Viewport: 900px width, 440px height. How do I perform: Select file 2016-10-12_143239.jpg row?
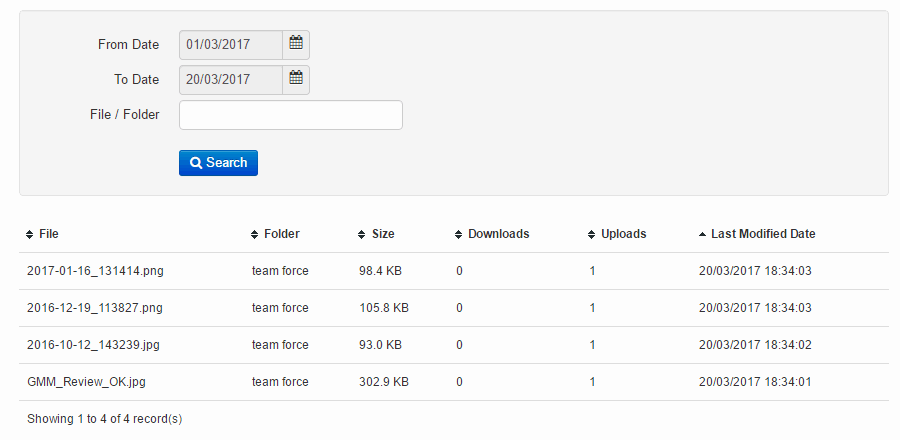coord(453,345)
